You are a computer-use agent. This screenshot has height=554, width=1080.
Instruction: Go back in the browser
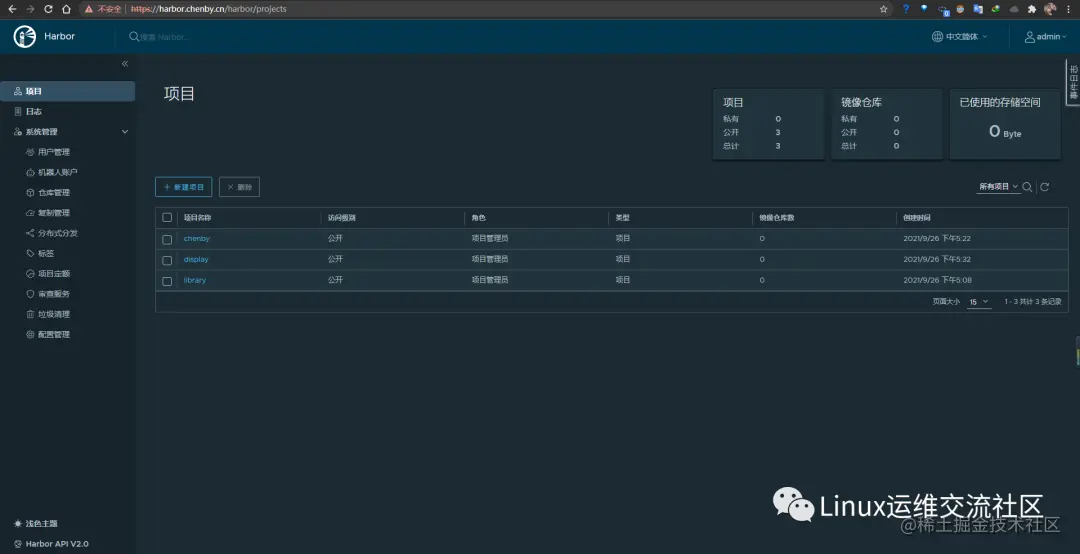tap(12, 9)
